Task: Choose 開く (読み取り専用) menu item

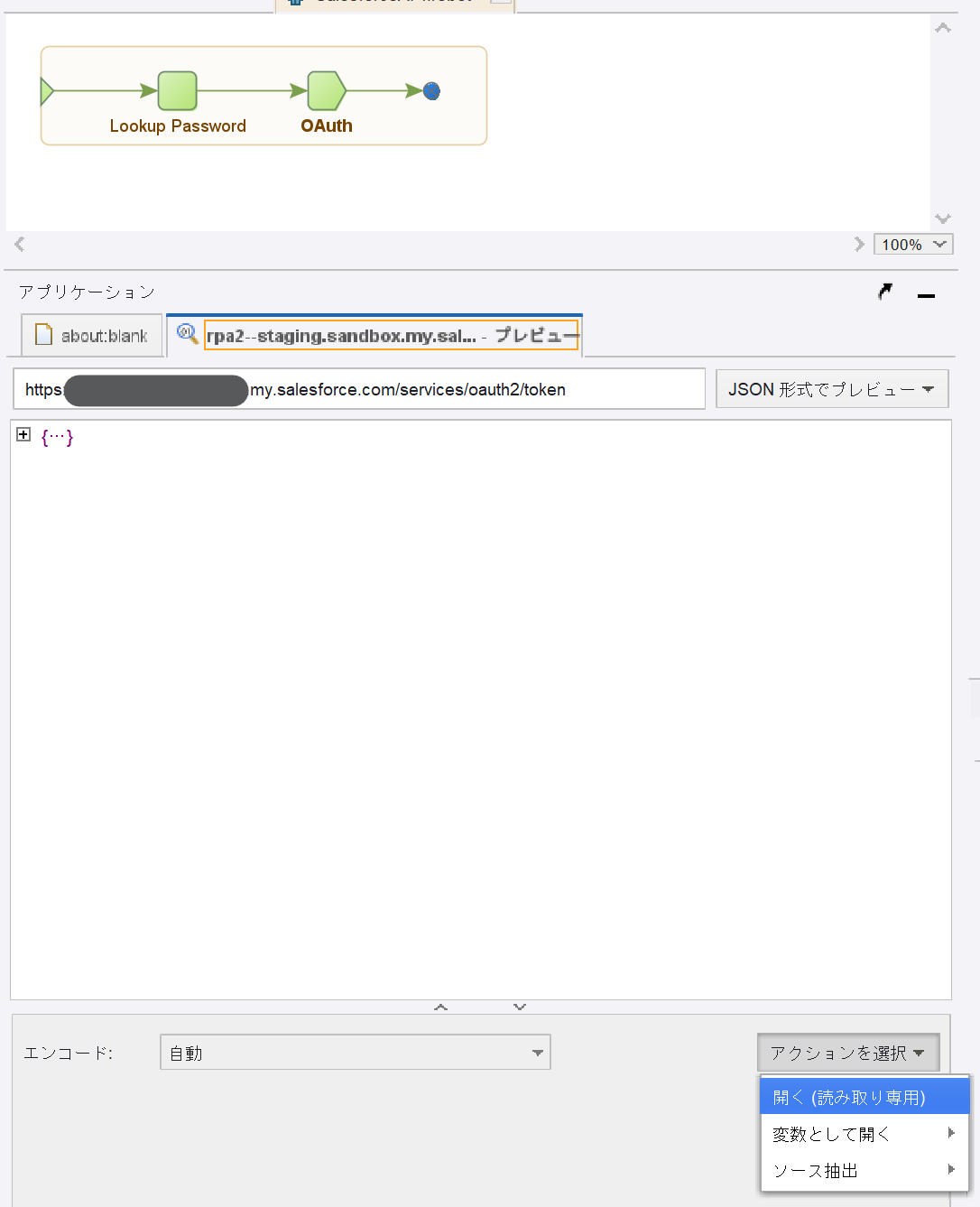Action: point(864,1097)
